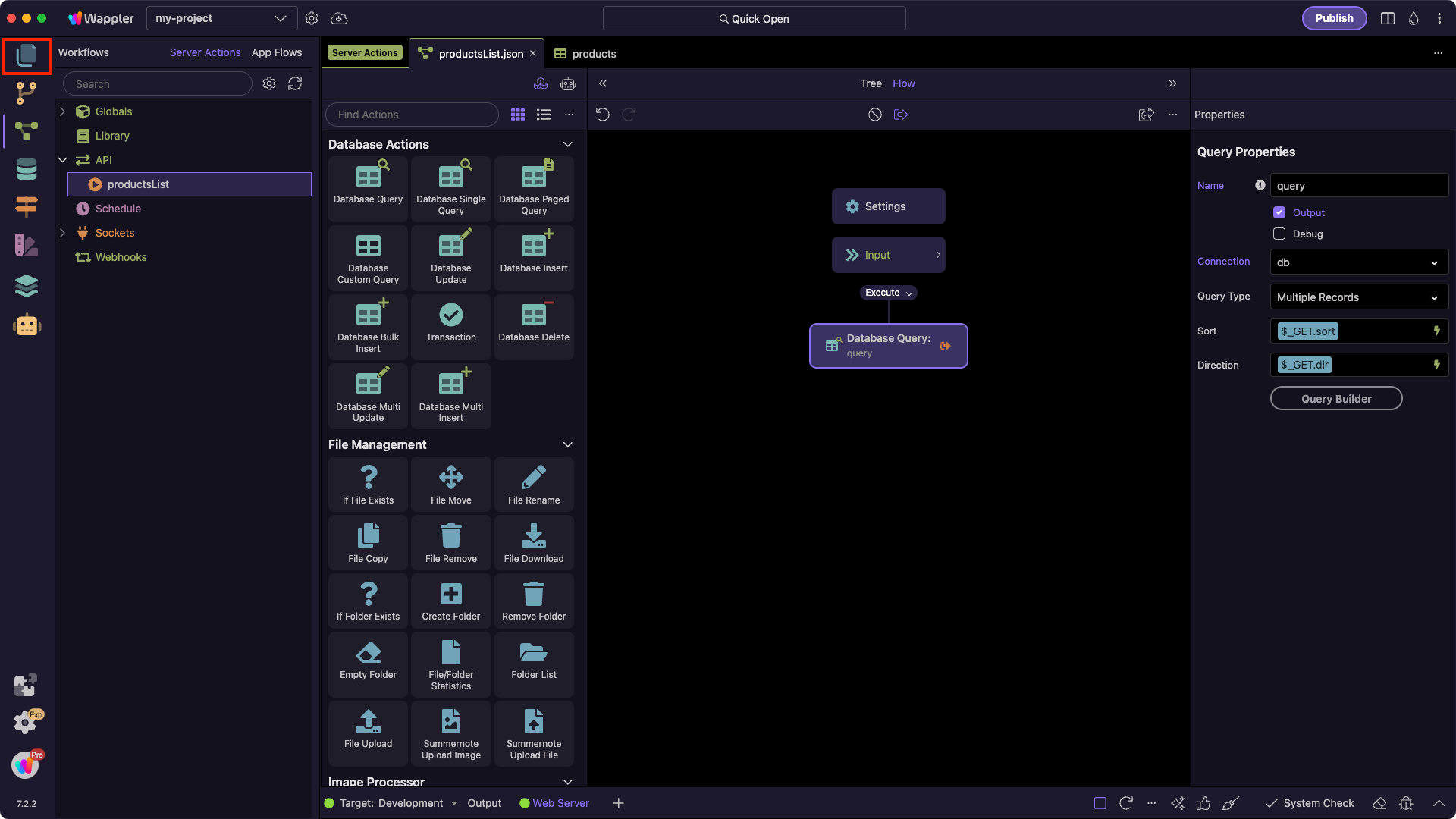Screen dimensions: 1456x819
Task: Expand the Globals tree item
Action: coord(62,111)
